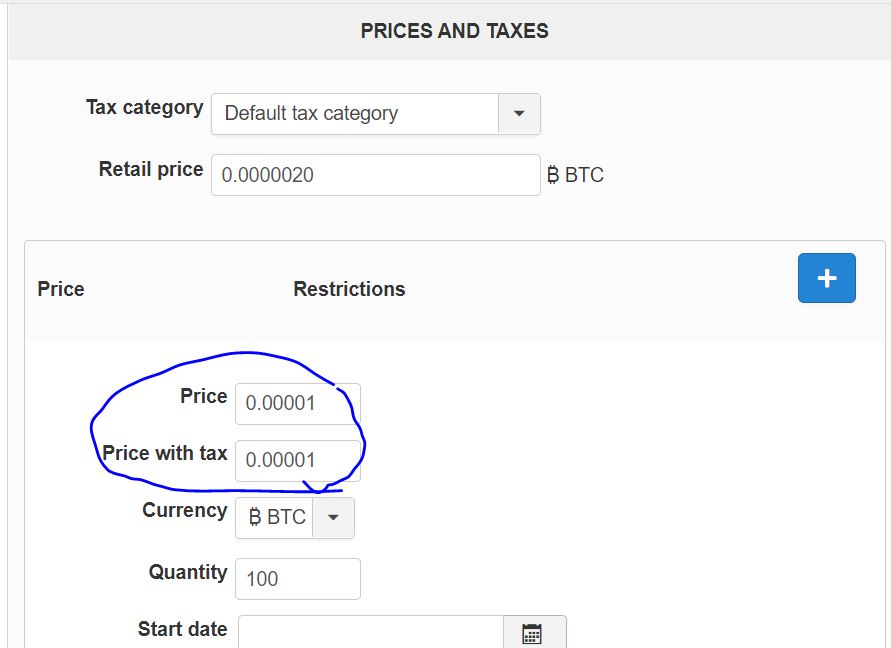Click the Price with tax label
891x648 pixels.
tap(165, 453)
